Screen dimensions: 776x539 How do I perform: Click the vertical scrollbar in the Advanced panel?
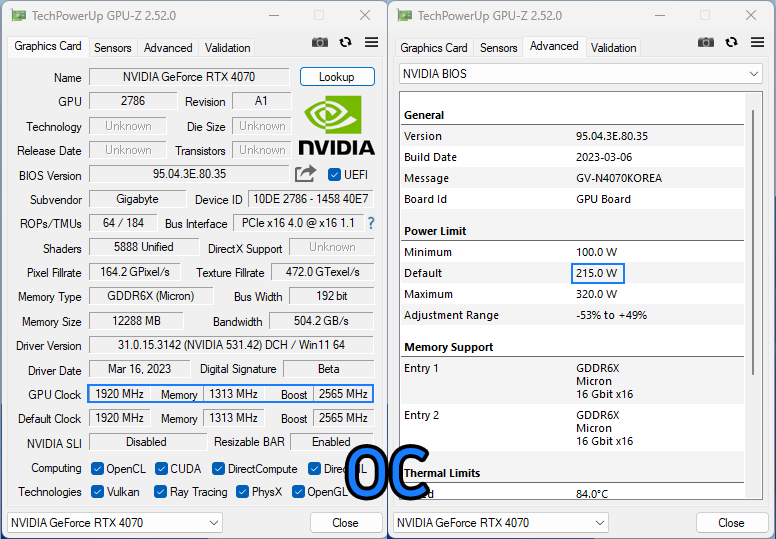click(753, 243)
